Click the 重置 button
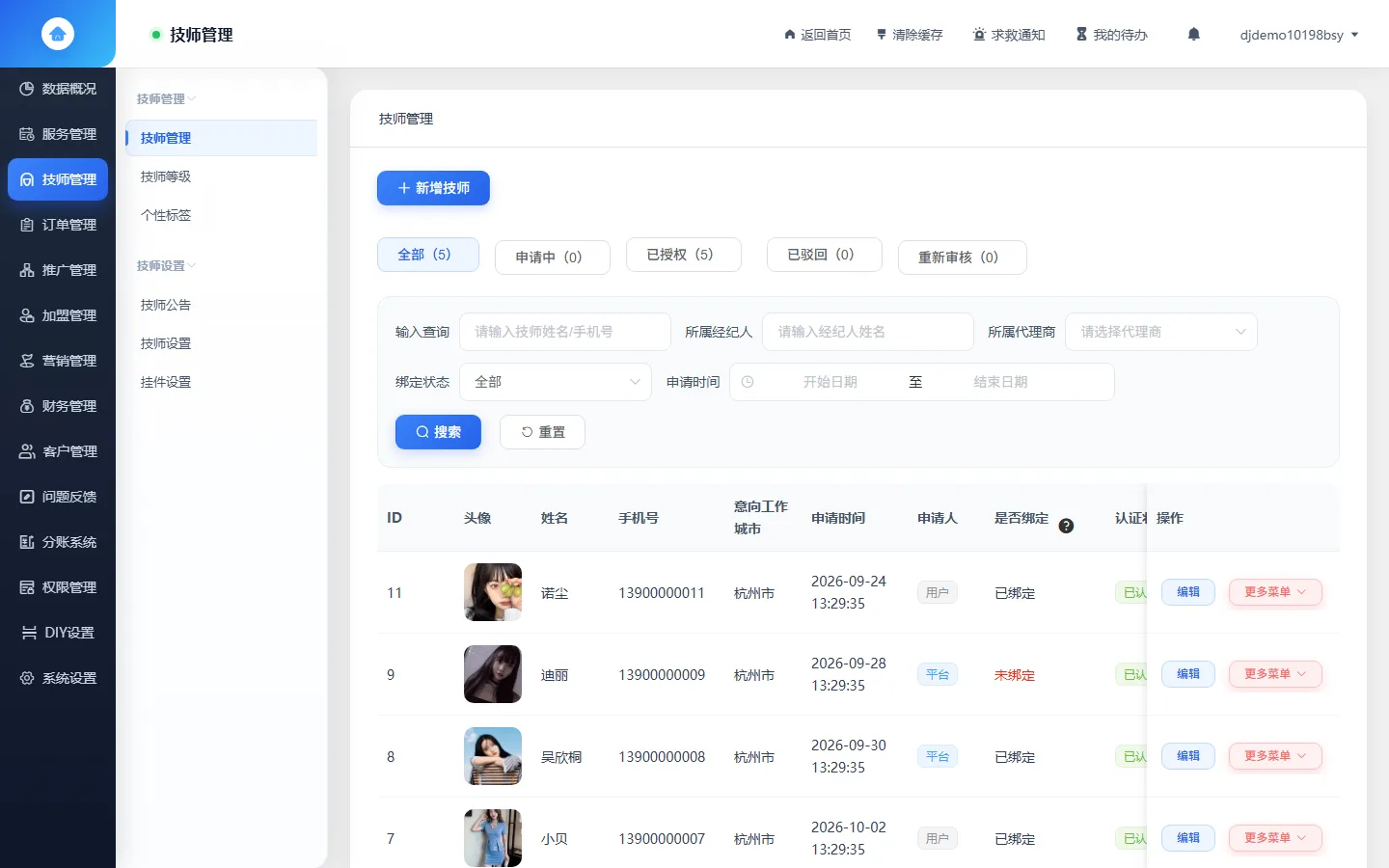The width and height of the screenshot is (1389, 868). coord(542,432)
